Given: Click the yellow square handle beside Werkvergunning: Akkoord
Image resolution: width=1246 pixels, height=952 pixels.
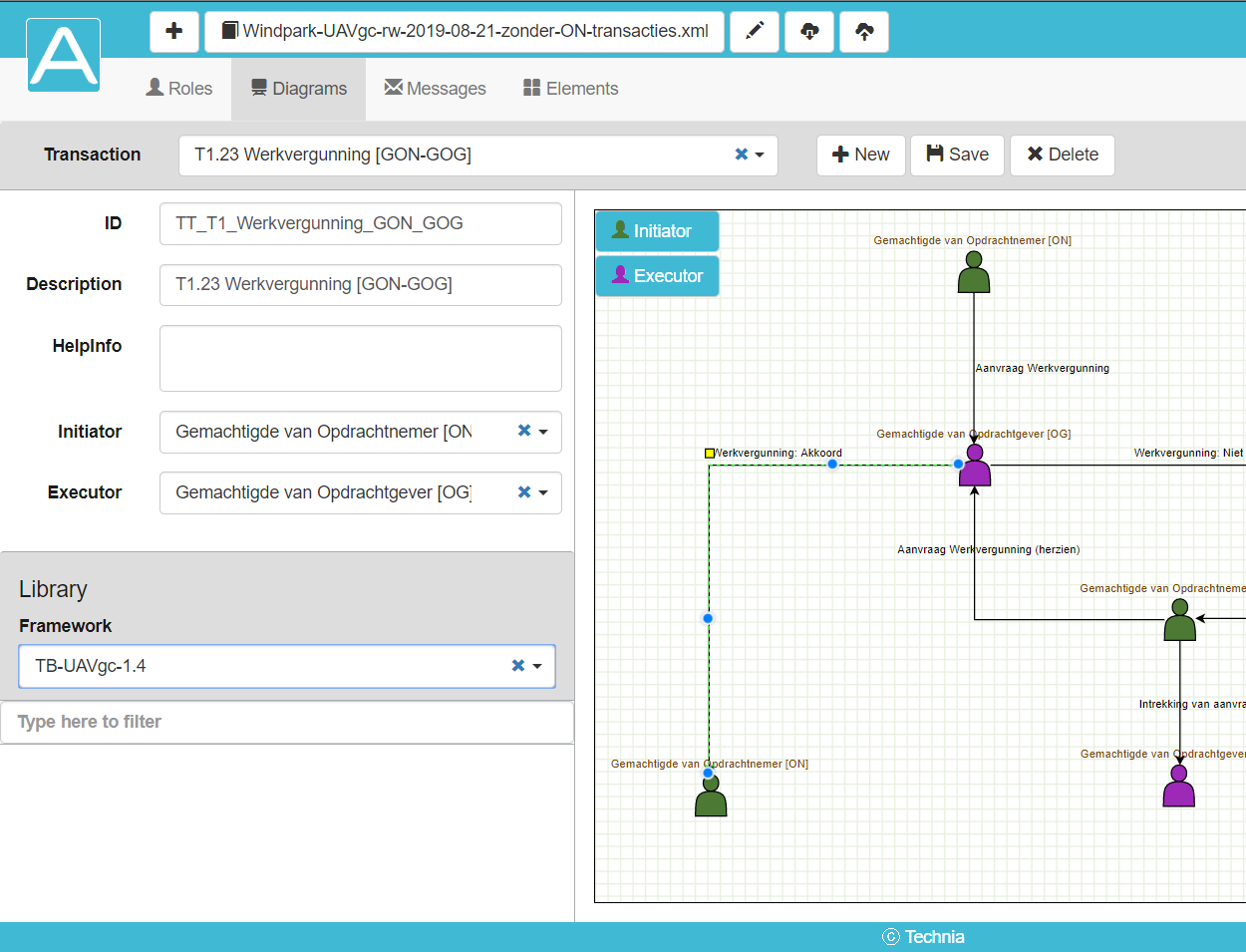Looking at the screenshot, I should click(x=710, y=454).
